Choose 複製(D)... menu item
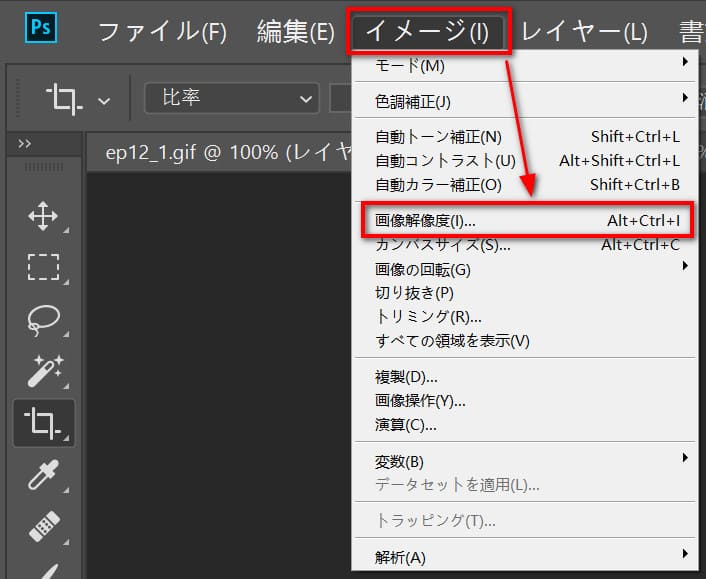Image resolution: width=706 pixels, height=579 pixels. tap(525, 377)
